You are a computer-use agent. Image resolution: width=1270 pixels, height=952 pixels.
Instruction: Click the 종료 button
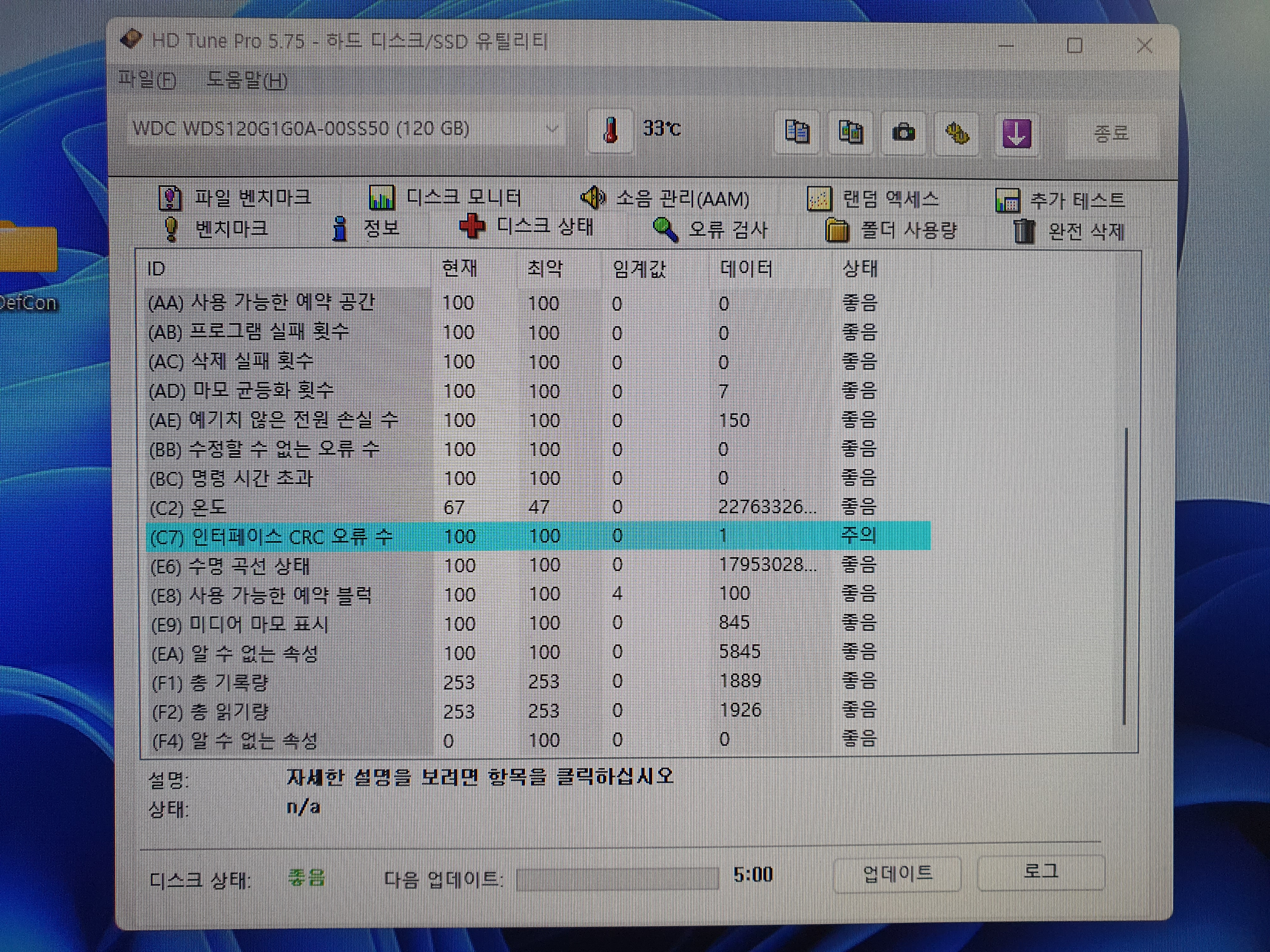tap(1111, 133)
